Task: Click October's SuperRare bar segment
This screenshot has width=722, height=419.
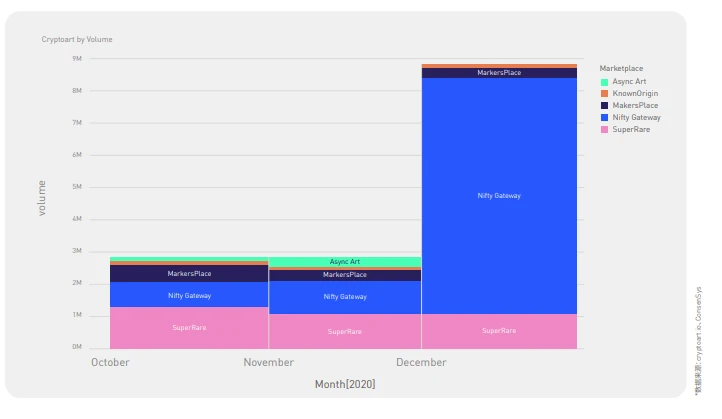Action: point(189,328)
